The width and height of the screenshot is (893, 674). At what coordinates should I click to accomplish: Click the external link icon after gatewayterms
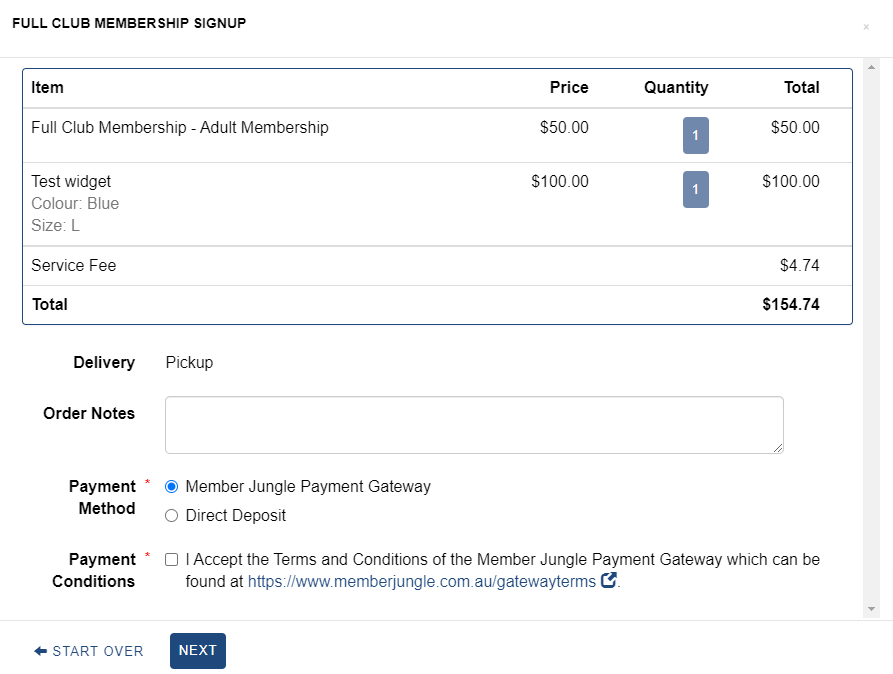click(609, 580)
